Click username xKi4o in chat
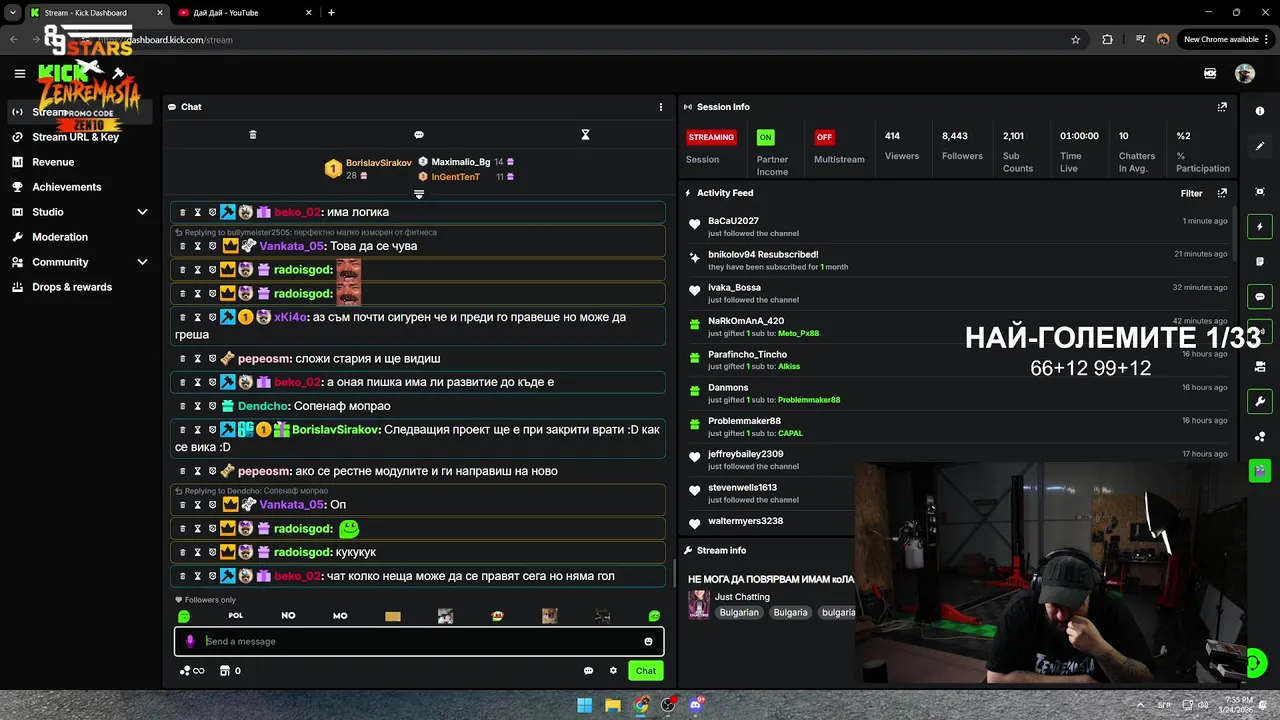Viewport: 1280px width, 720px height. point(290,317)
